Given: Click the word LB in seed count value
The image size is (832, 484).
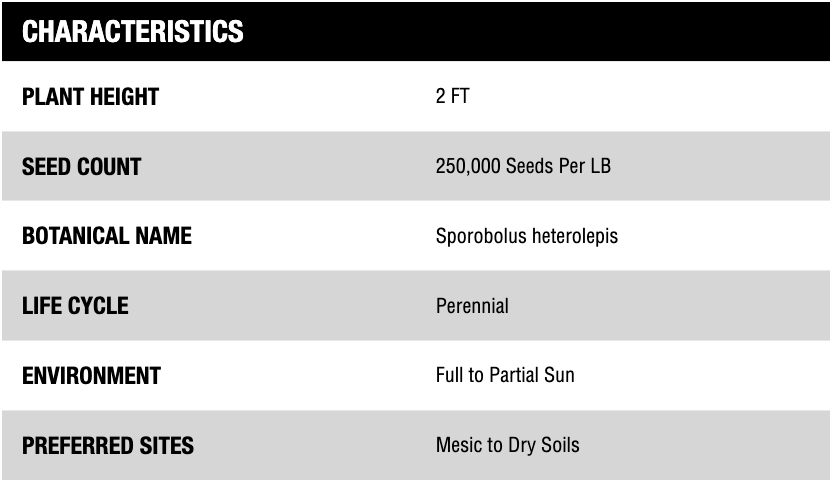Looking at the screenshot, I should pos(599,166).
